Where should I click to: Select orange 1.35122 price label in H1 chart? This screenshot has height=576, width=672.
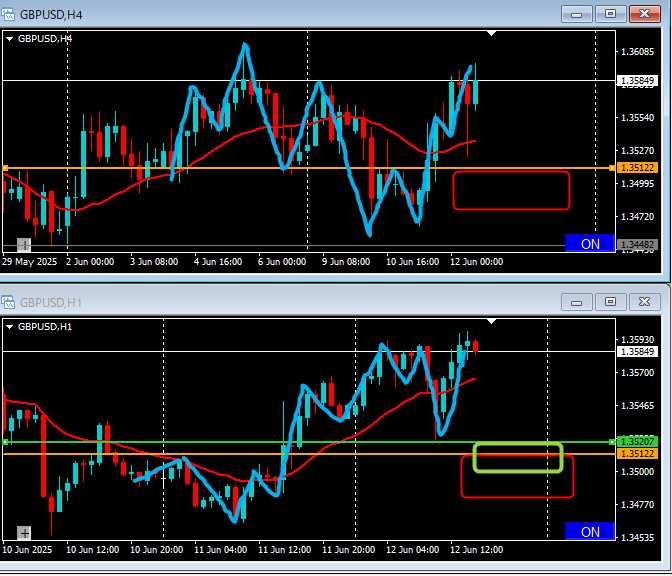[637, 453]
